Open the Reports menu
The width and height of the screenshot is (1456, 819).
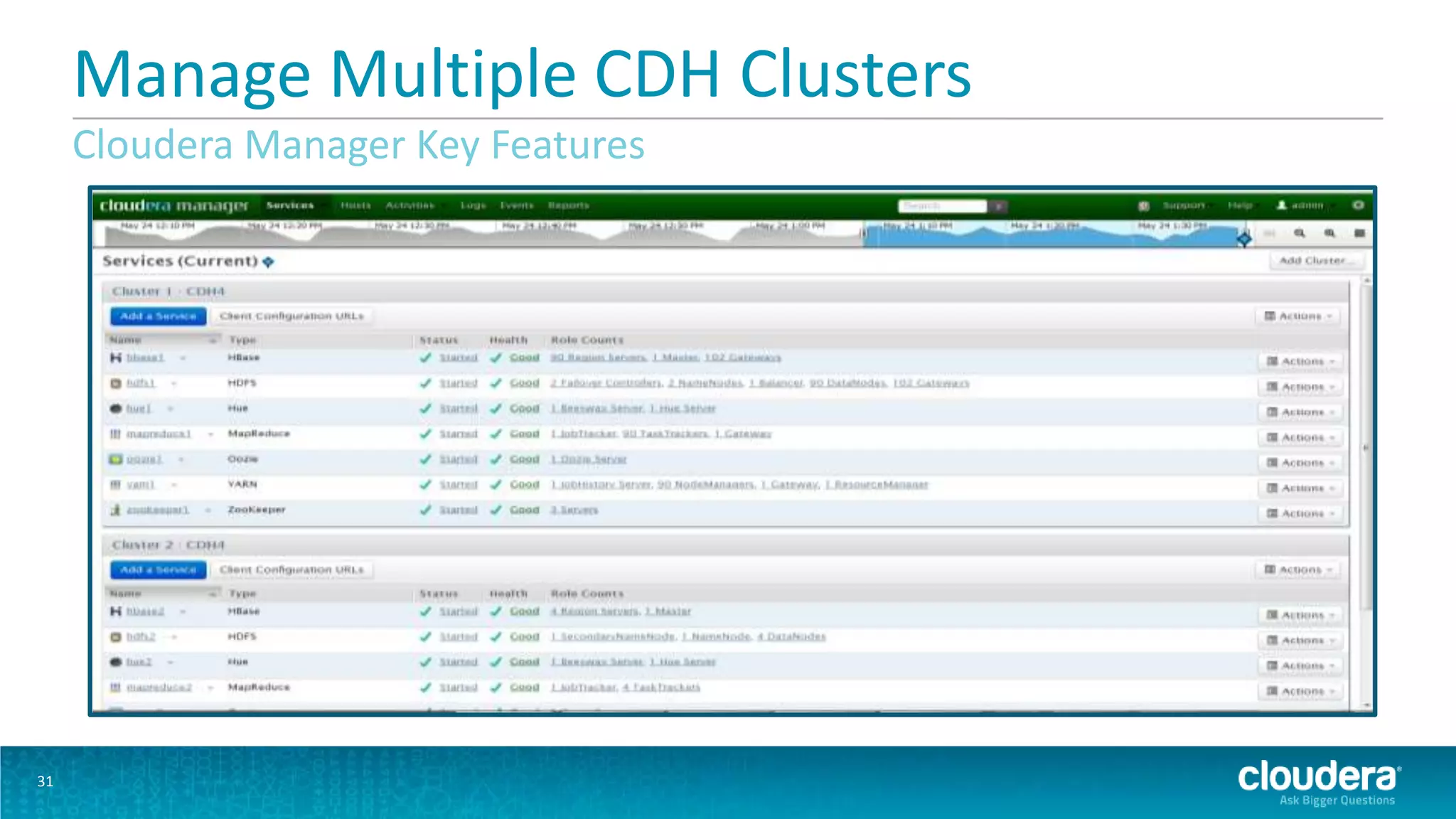tap(569, 205)
